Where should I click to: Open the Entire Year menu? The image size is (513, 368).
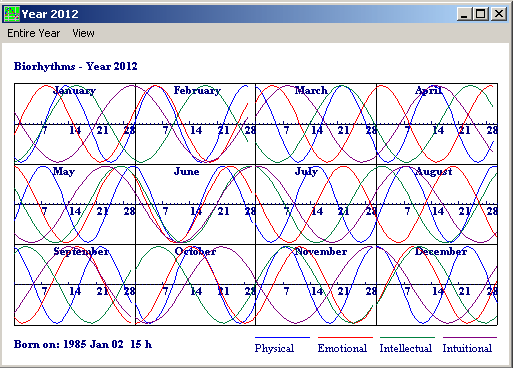tap(34, 33)
